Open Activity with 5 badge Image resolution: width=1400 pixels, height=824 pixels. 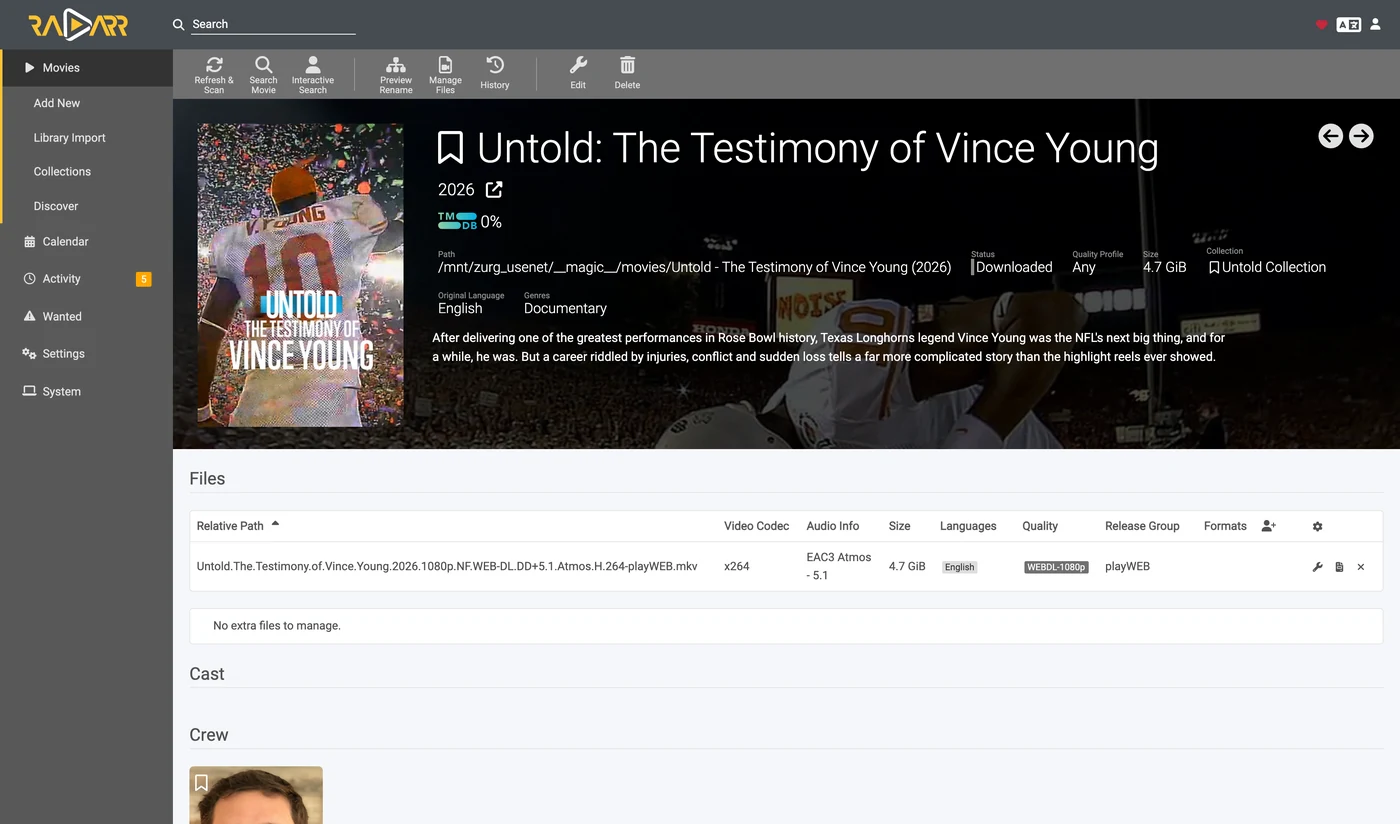86,279
